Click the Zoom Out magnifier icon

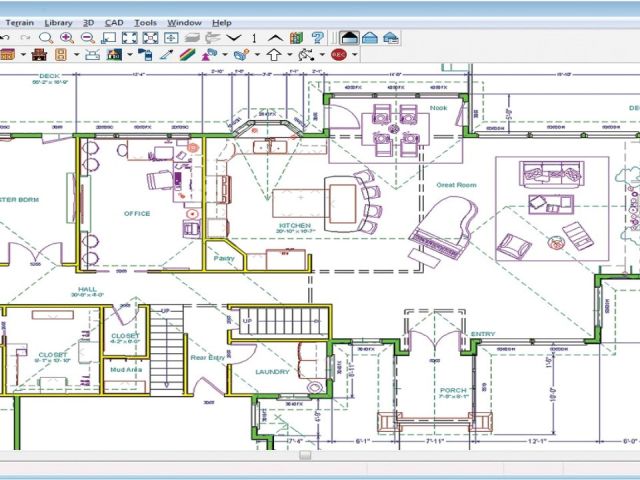point(87,38)
